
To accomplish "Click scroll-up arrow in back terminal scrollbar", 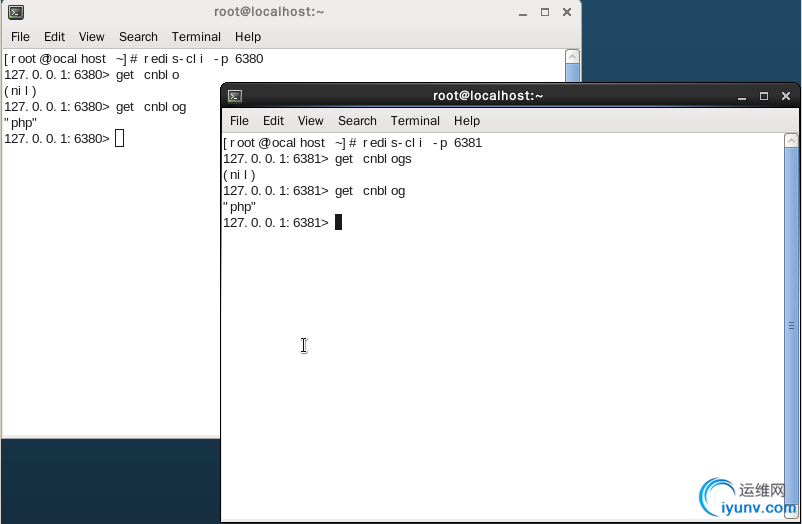I will tap(572, 56).
